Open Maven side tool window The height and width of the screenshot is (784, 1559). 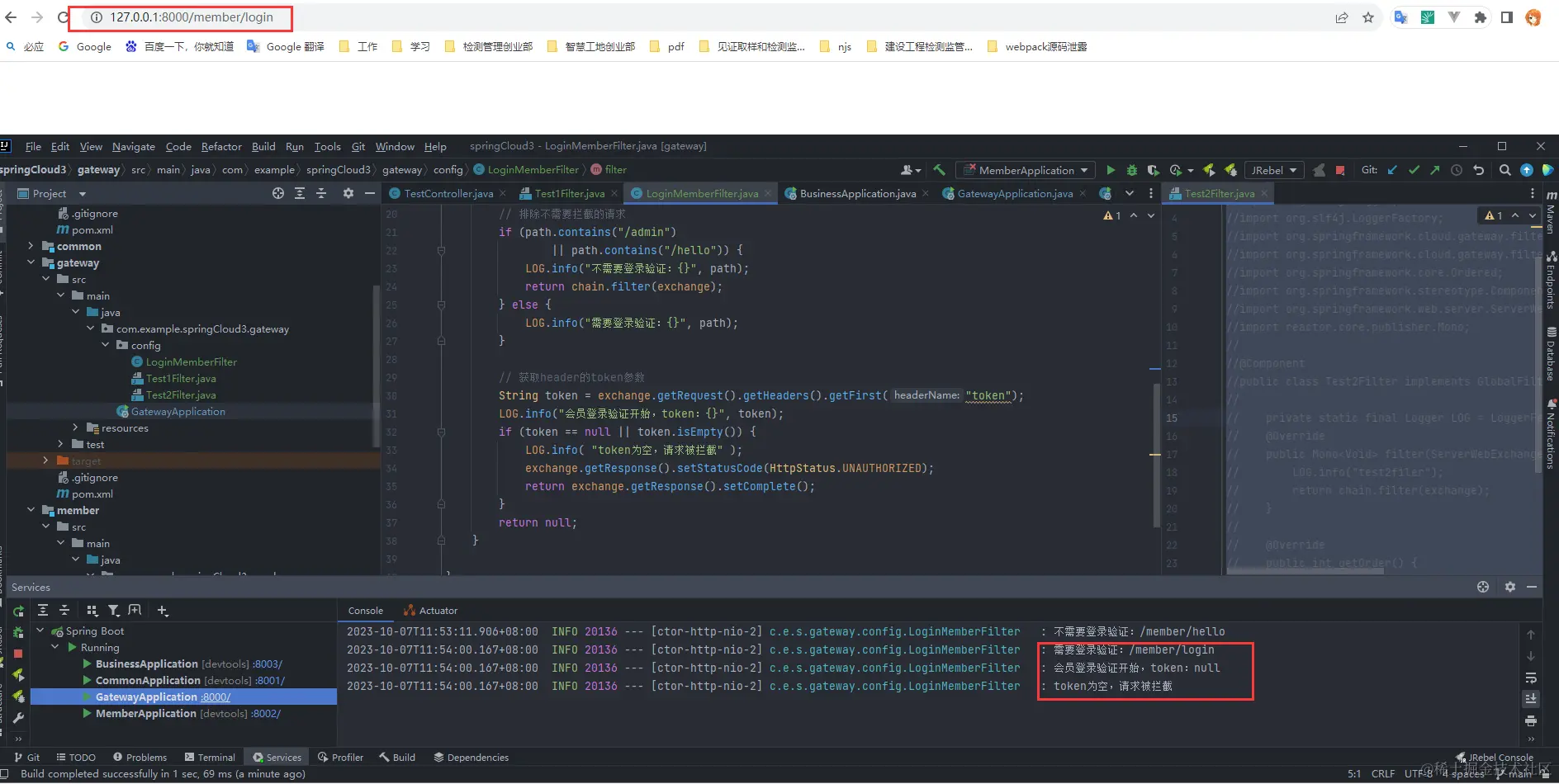(1551, 211)
